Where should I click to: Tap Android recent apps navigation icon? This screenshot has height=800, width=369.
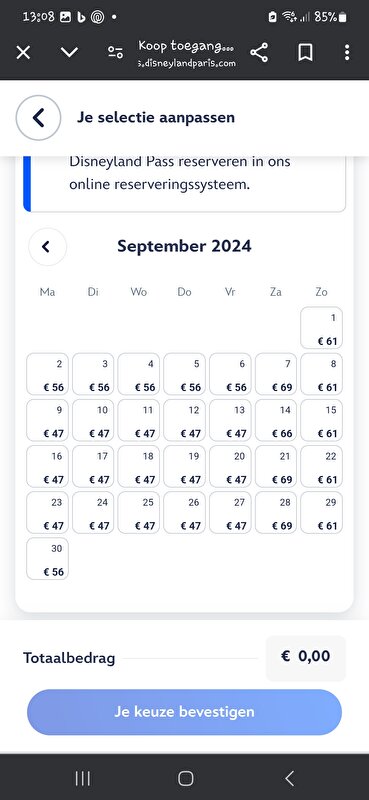pyautogui.click(x=83, y=778)
